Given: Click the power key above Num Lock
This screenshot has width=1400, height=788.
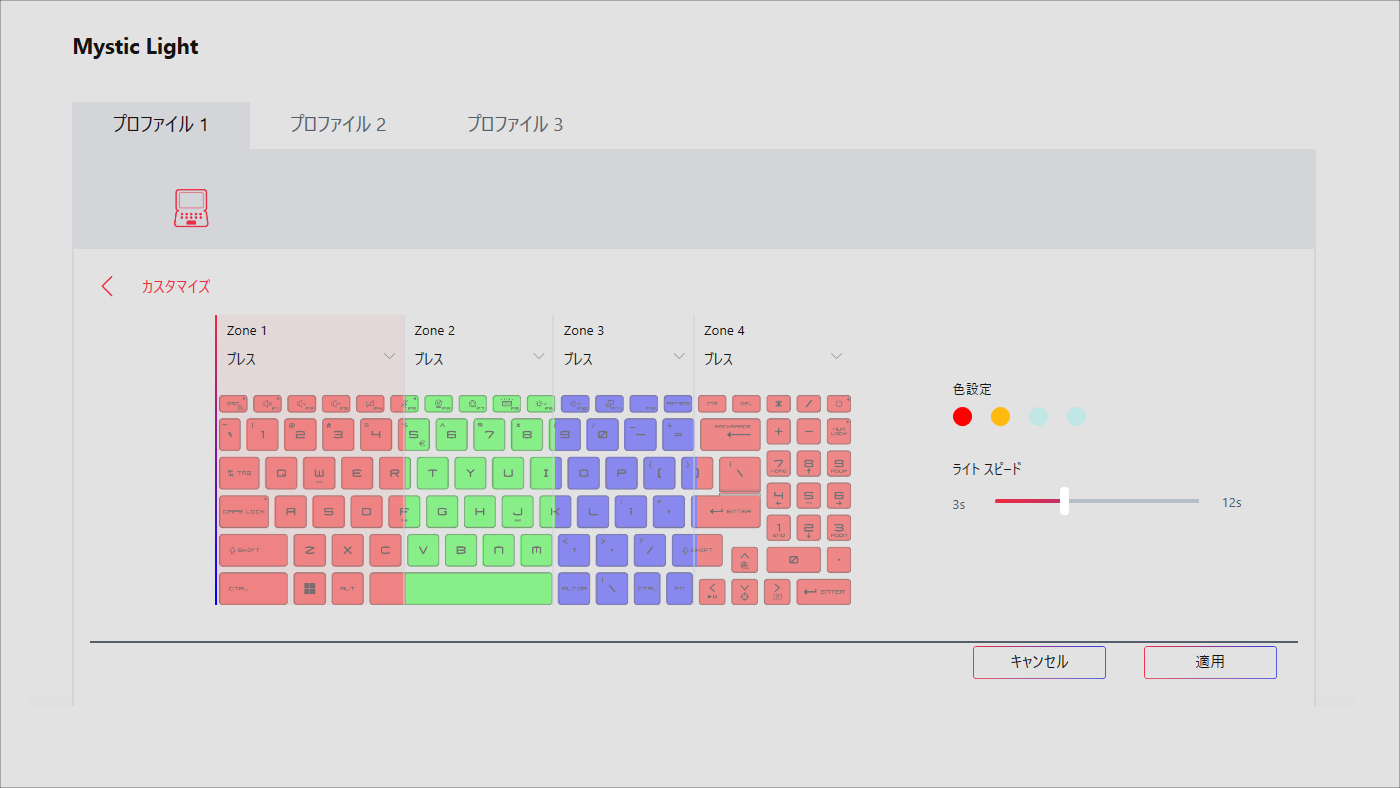Looking at the screenshot, I should click(x=839, y=404).
